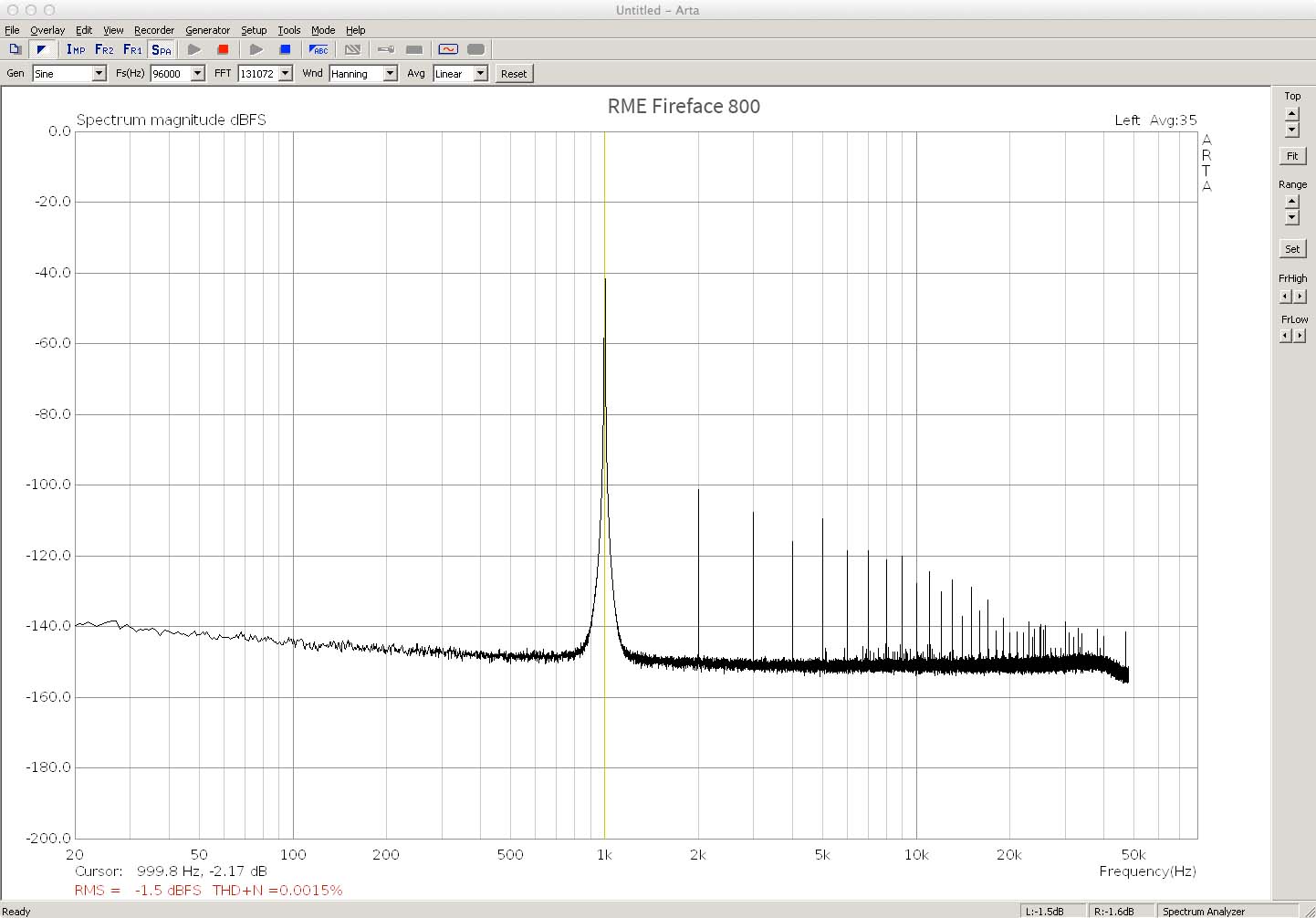Screen dimensions: 1316x918
Task: Open the Tools menu
Action: click(289, 30)
